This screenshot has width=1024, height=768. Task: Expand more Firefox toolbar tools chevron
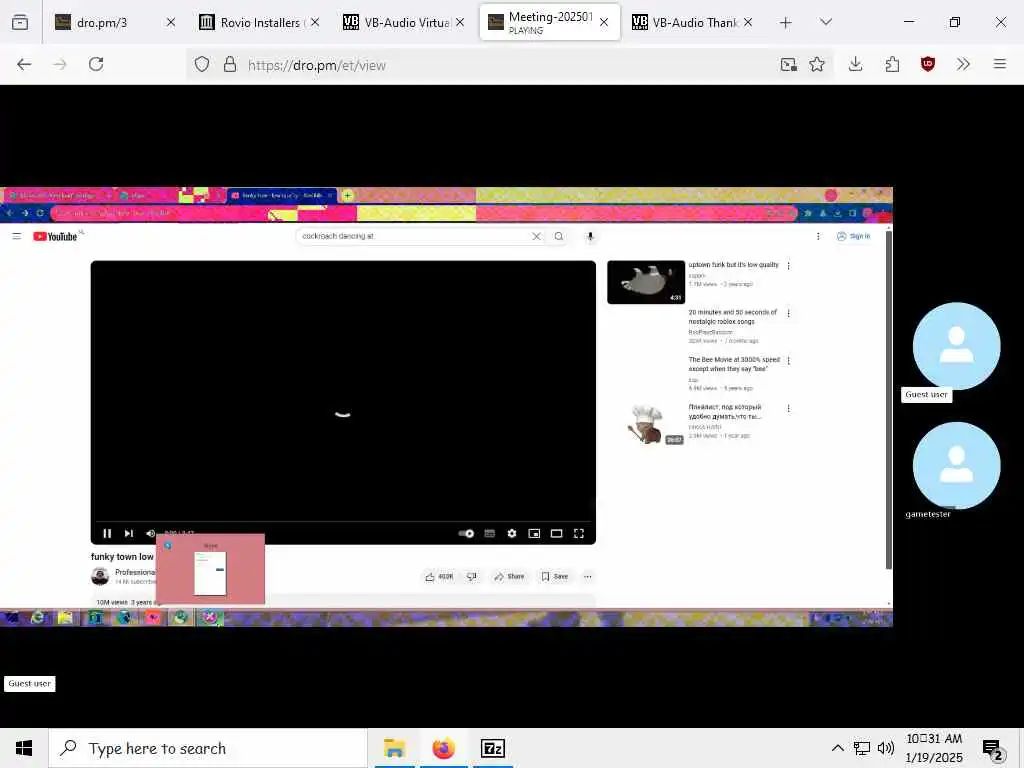(963, 64)
